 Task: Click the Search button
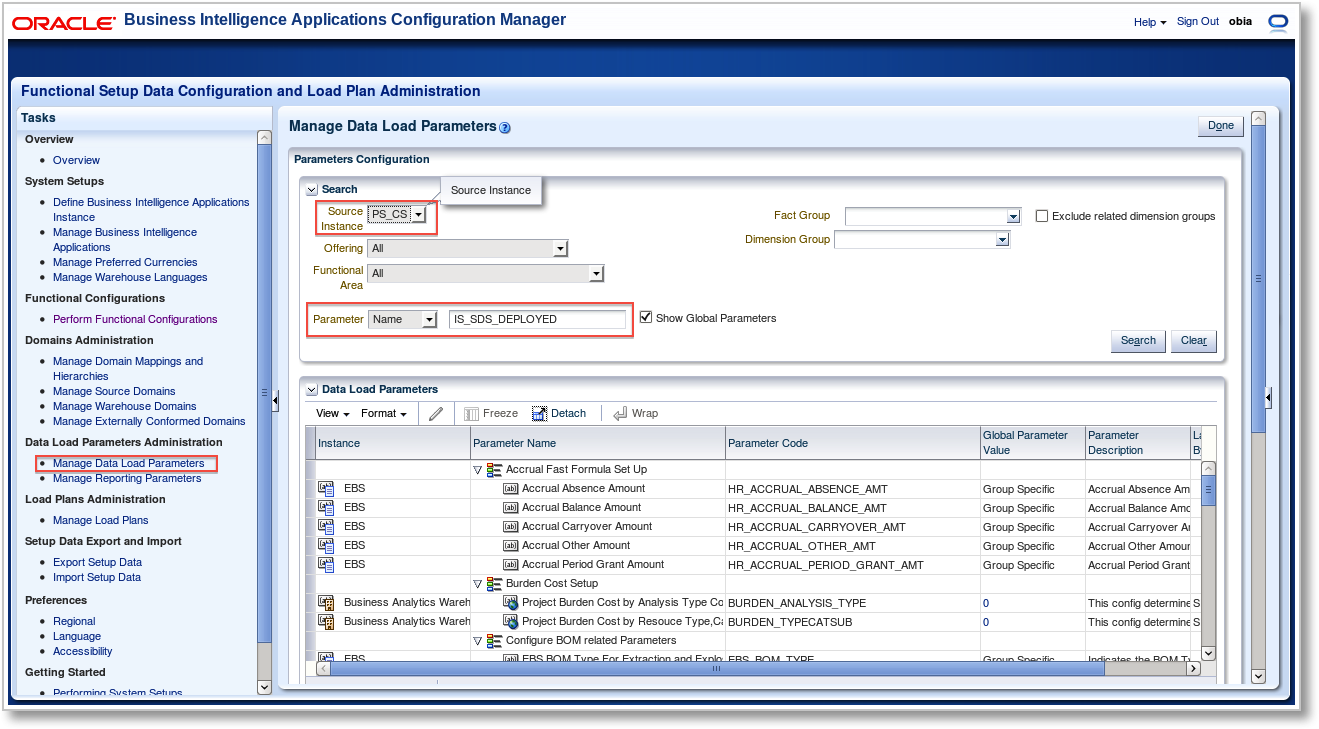1138,341
